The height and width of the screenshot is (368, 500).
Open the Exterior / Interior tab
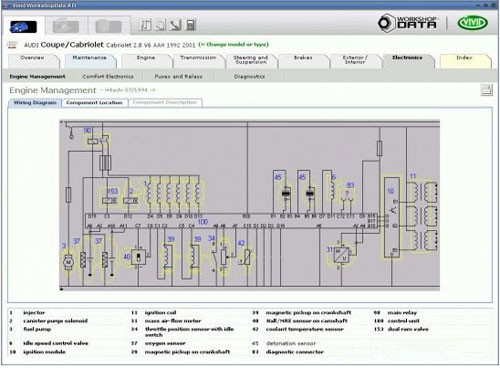[355, 60]
